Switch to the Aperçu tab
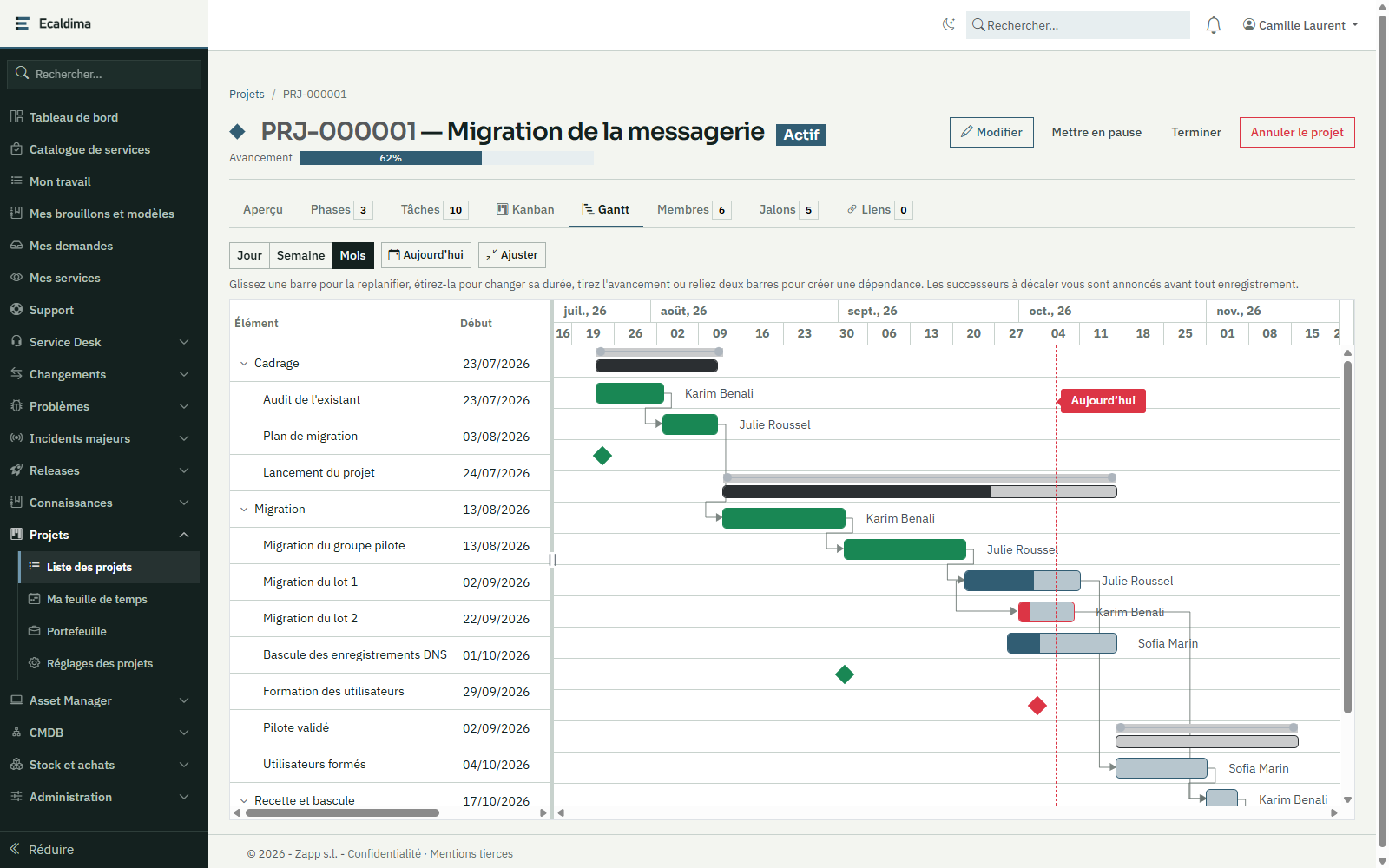Screen dimensions: 1389x868 coord(263,209)
